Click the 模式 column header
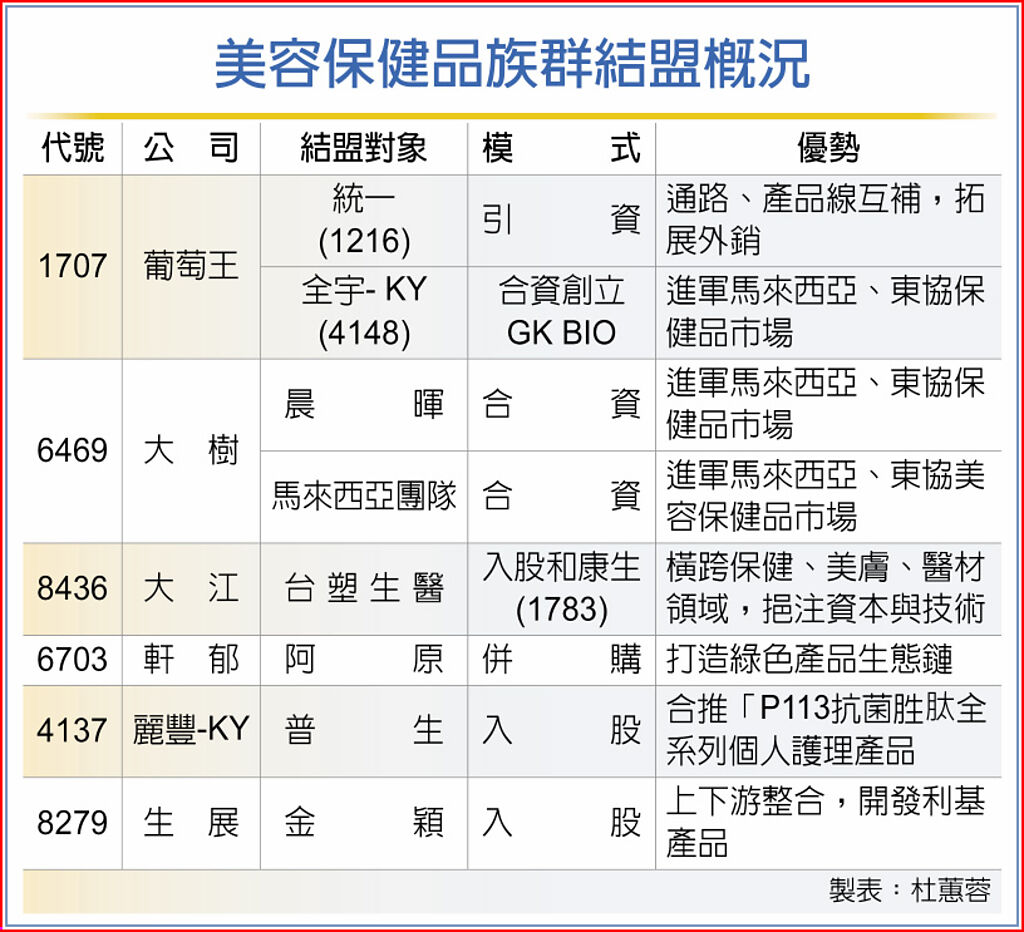Screen dimensions: 1024x932 561,148
